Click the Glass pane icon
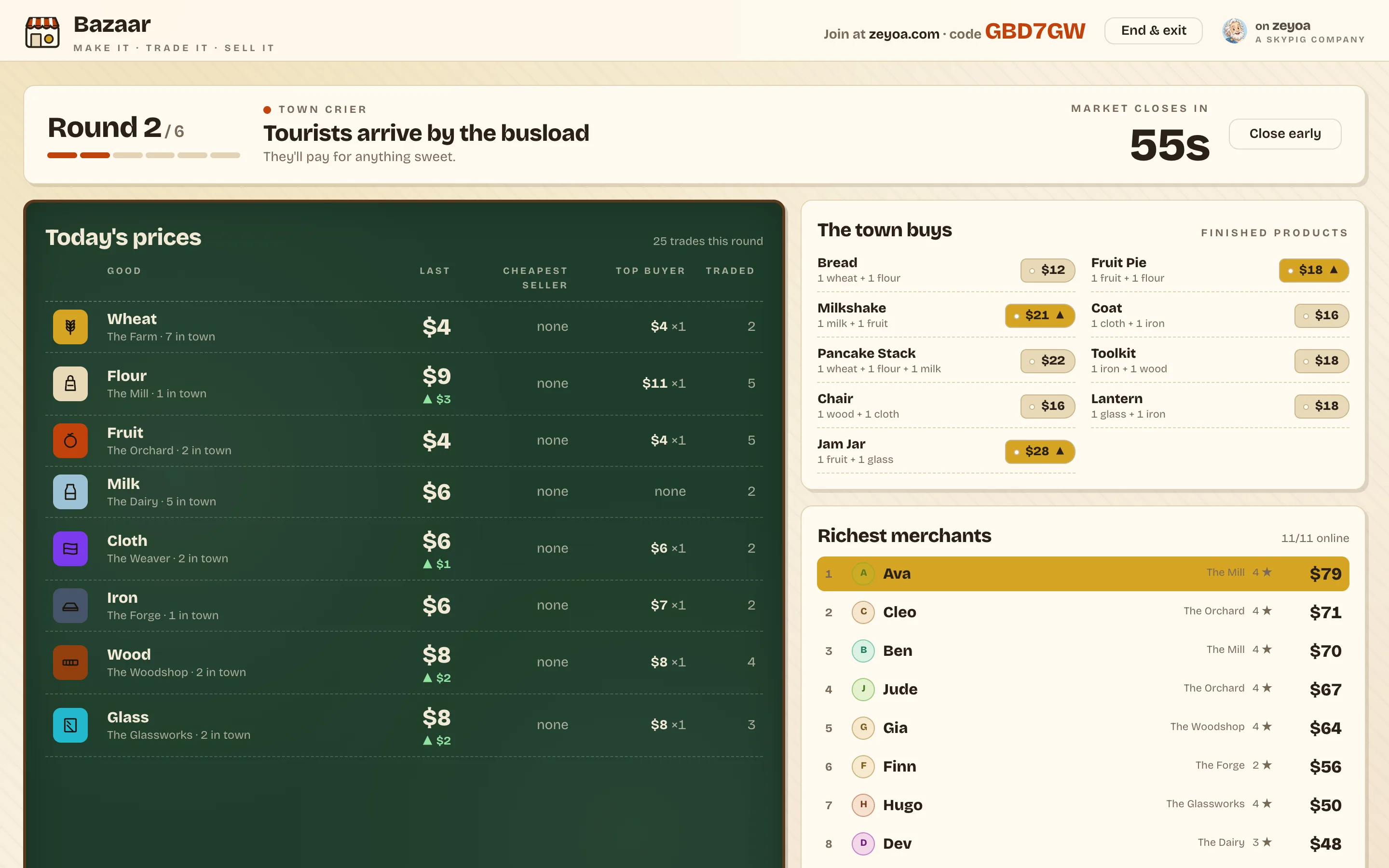 coord(70,725)
